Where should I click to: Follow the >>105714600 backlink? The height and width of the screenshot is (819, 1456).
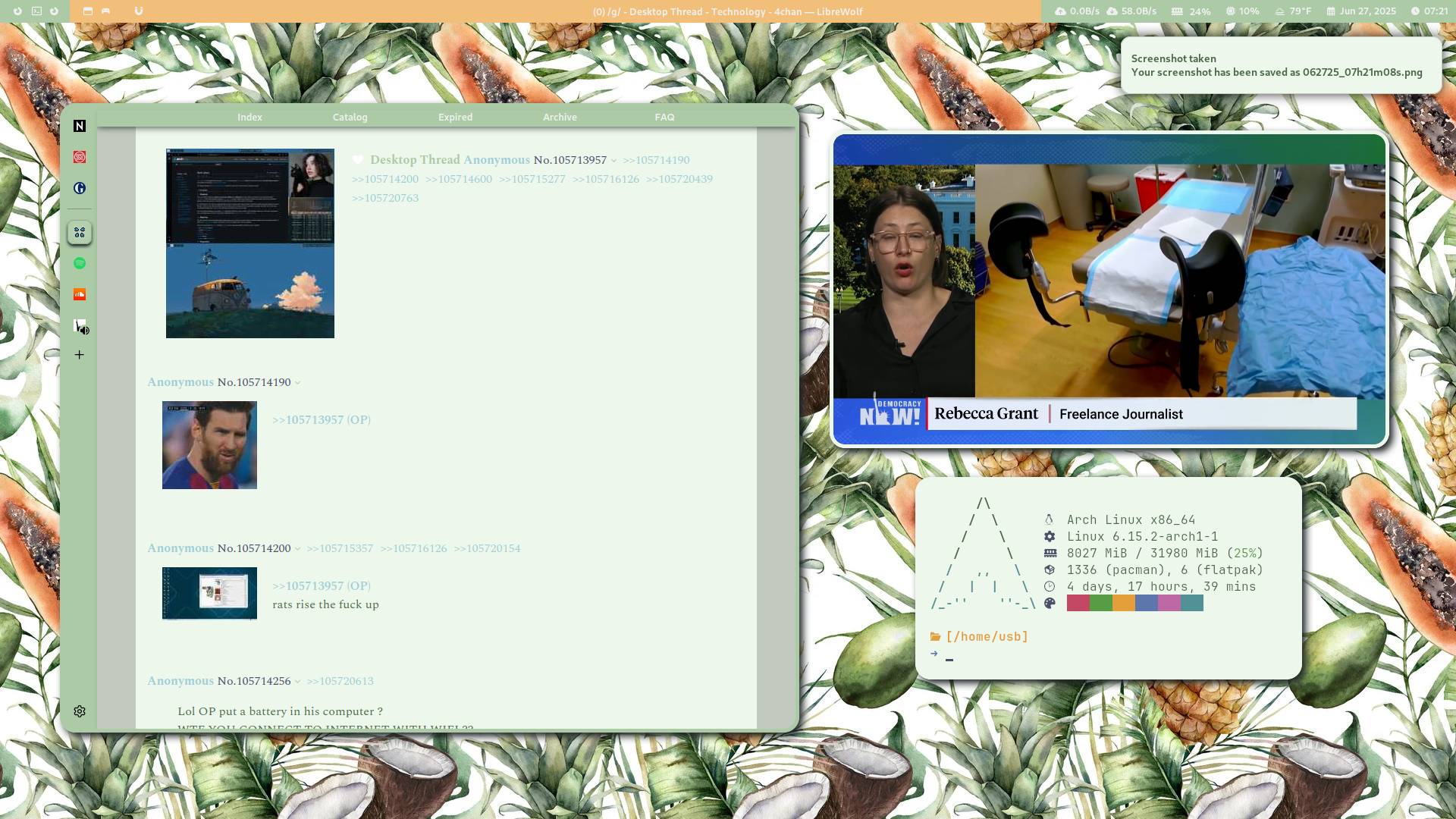(459, 179)
